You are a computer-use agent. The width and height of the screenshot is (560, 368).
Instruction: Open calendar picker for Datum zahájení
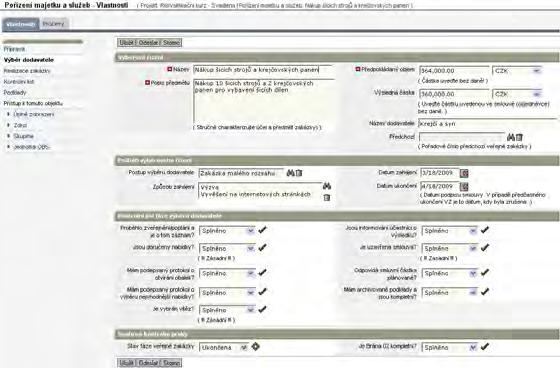click(464, 173)
